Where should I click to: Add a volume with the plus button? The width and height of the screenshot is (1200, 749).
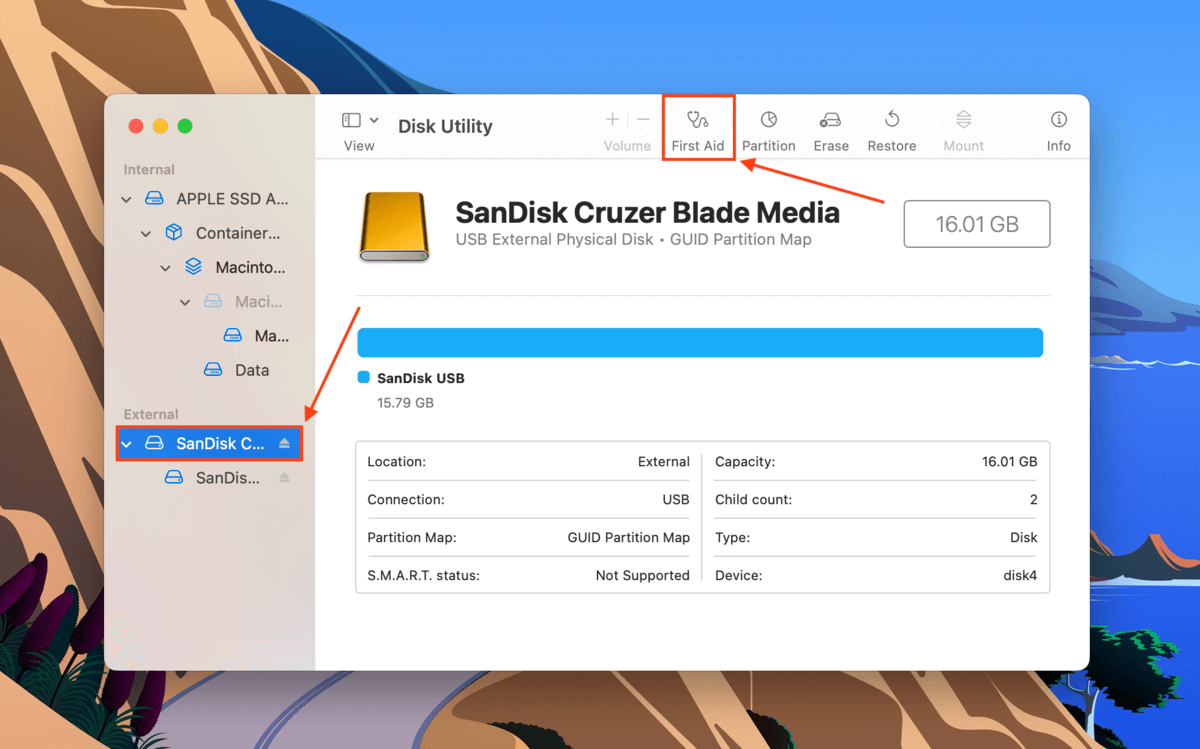point(612,119)
